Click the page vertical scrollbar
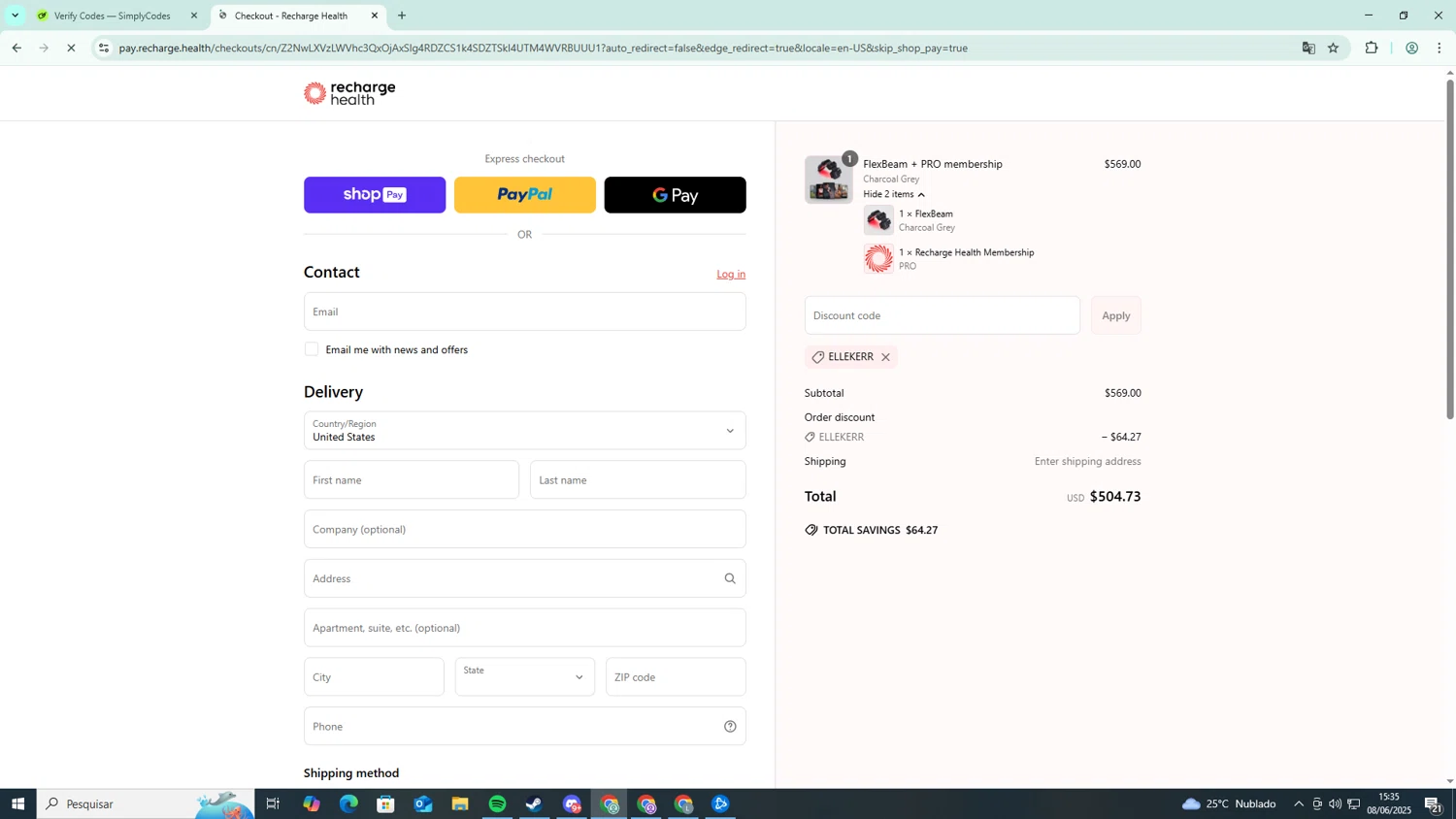The image size is (1456, 819). click(1450, 249)
